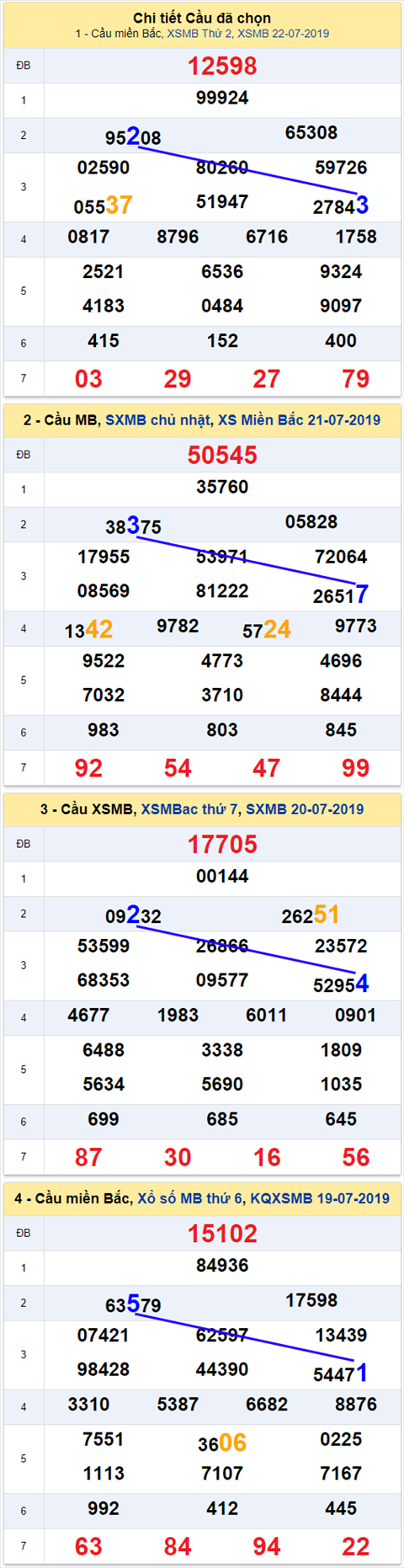Click red prize-7 number 03
The height and width of the screenshot is (1568, 404).
[x=88, y=379]
